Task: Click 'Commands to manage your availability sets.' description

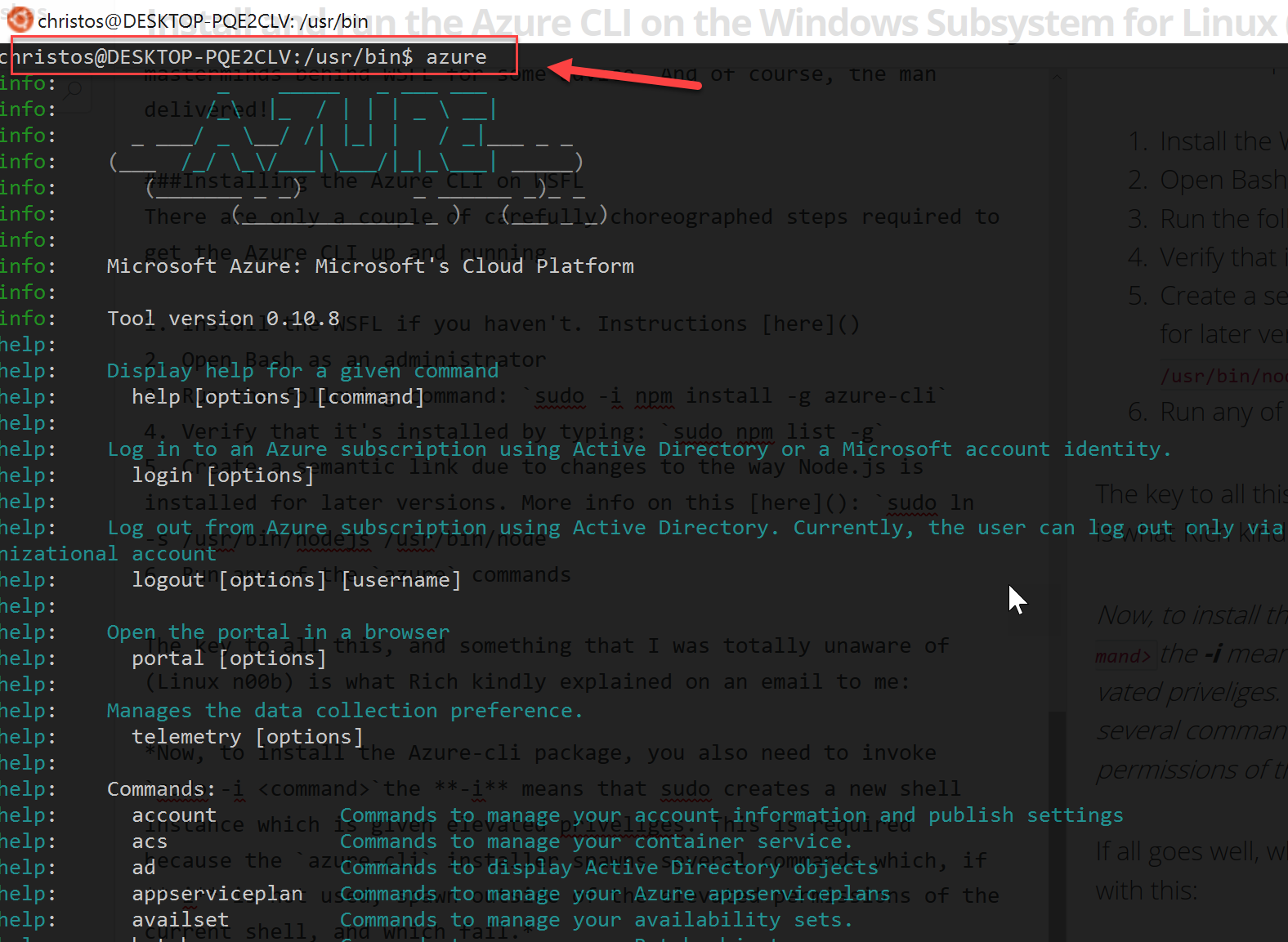Action: [x=597, y=920]
